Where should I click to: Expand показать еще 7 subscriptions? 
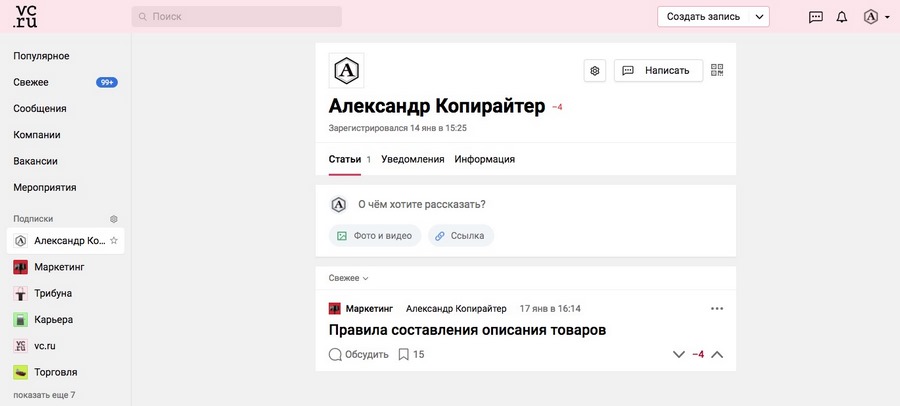click(44, 395)
